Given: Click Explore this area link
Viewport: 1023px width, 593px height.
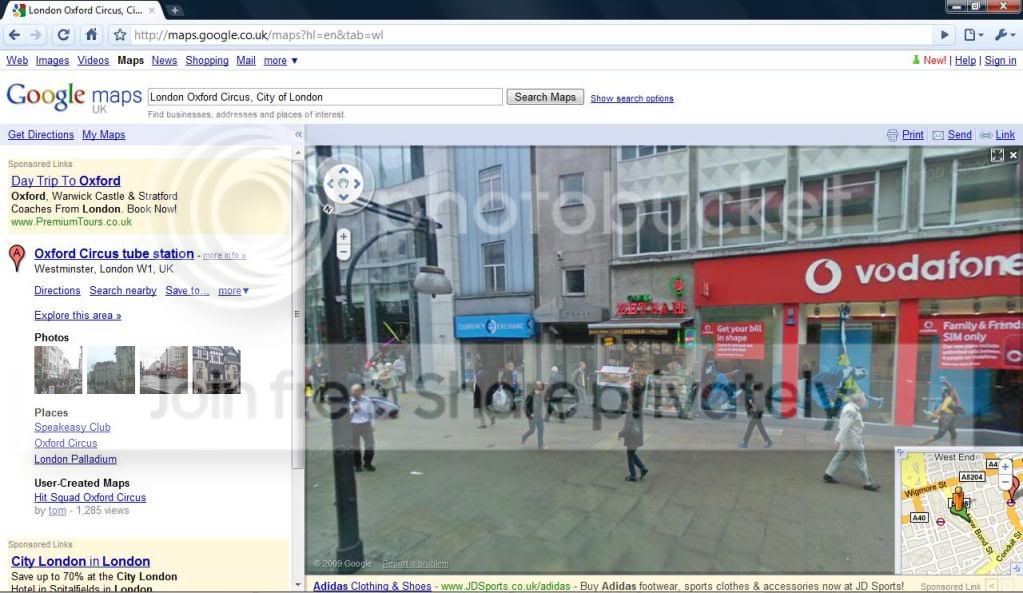Looking at the screenshot, I should [78, 315].
